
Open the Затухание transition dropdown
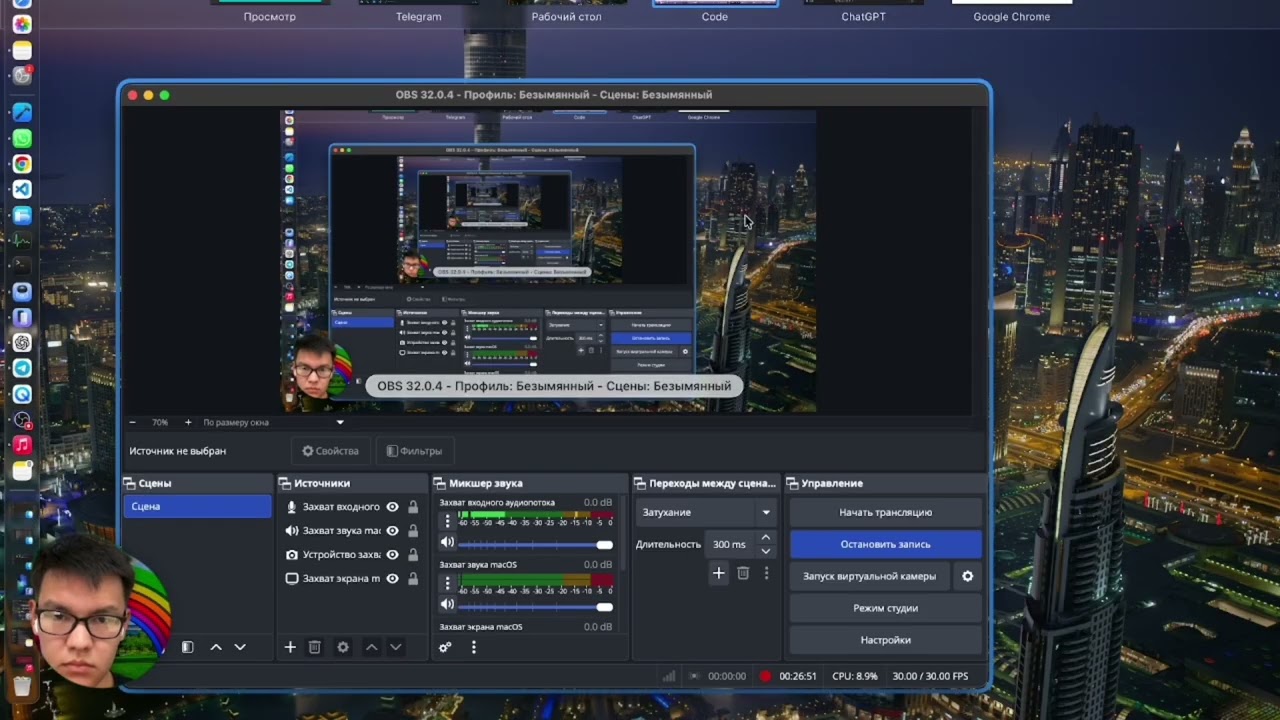pyautogui.click(x=706, y=512)
